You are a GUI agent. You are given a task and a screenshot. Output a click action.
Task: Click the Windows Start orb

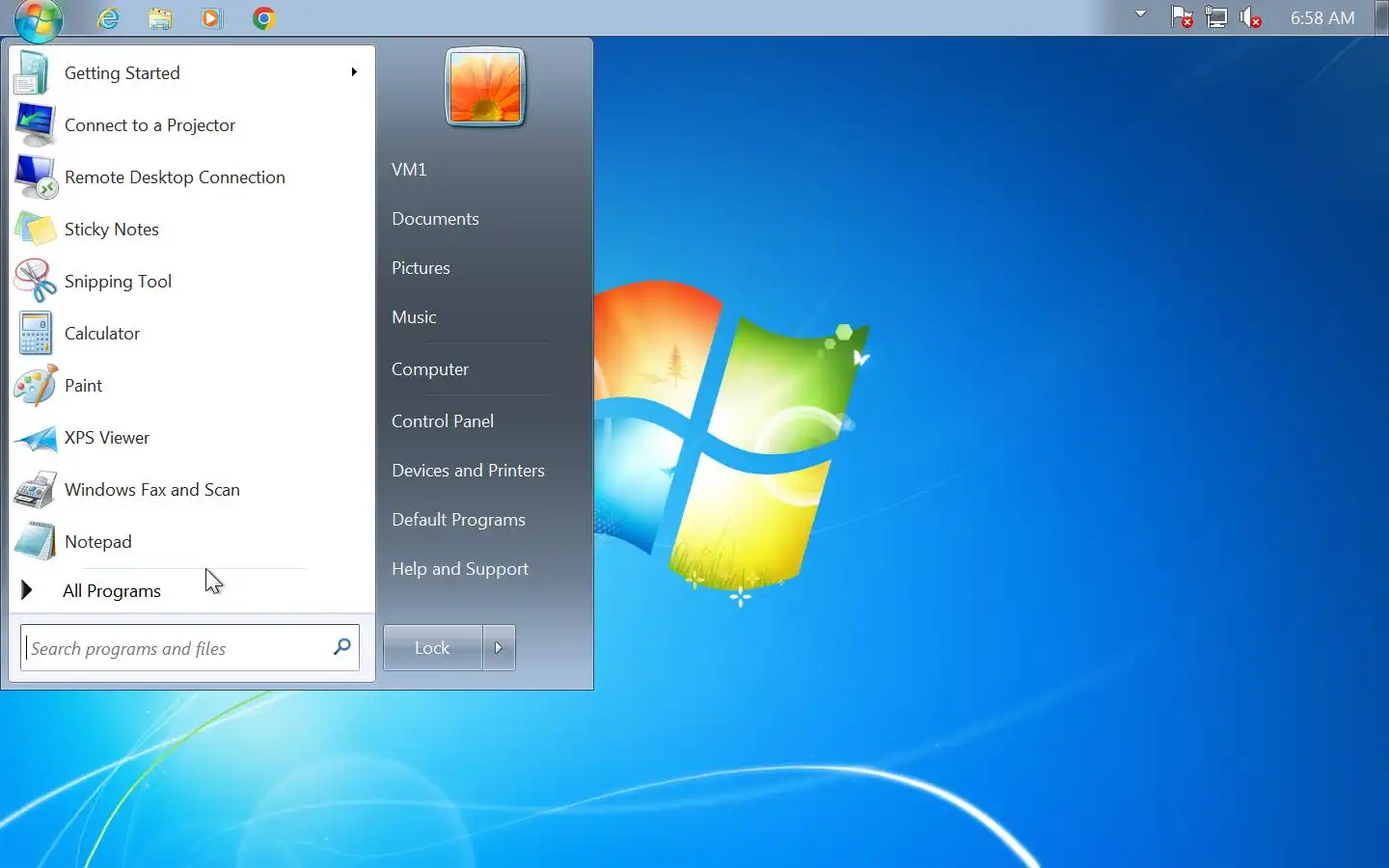point(39,18)
